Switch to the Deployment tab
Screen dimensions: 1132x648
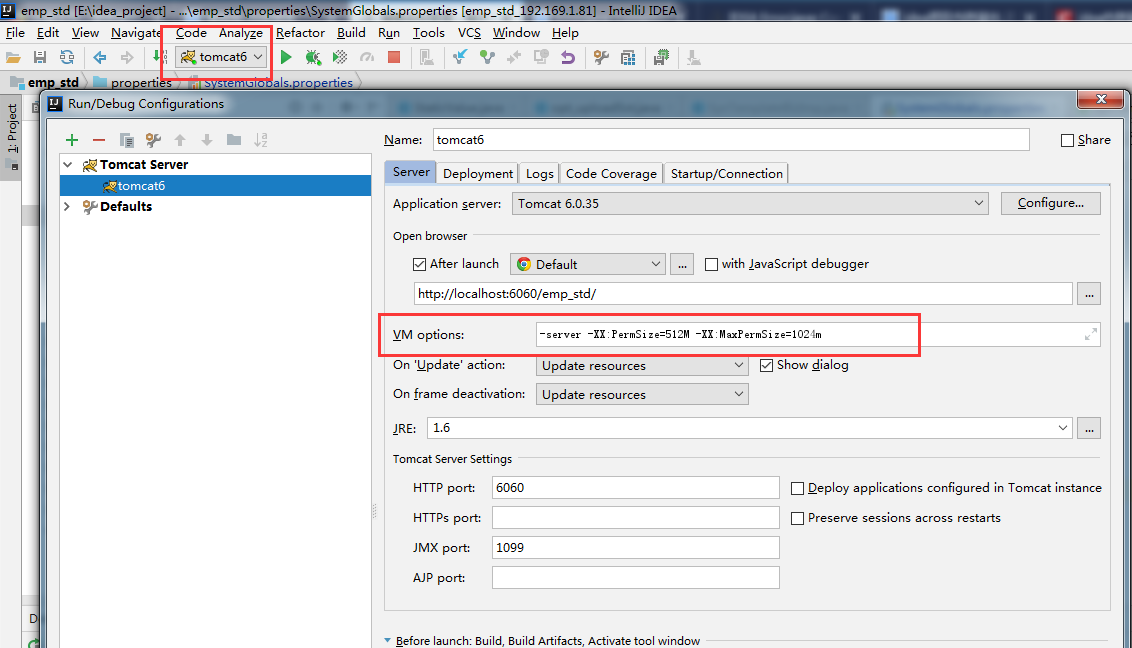(478, 173)
